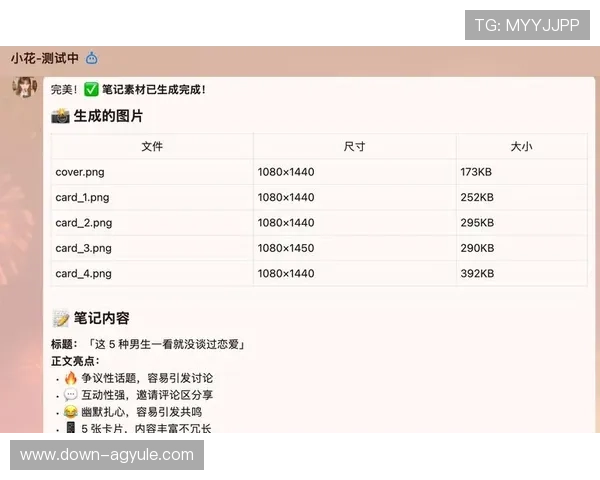
Task: Click the 1080×1440 cell in cover.png row
Action: [x=354, y=172]
